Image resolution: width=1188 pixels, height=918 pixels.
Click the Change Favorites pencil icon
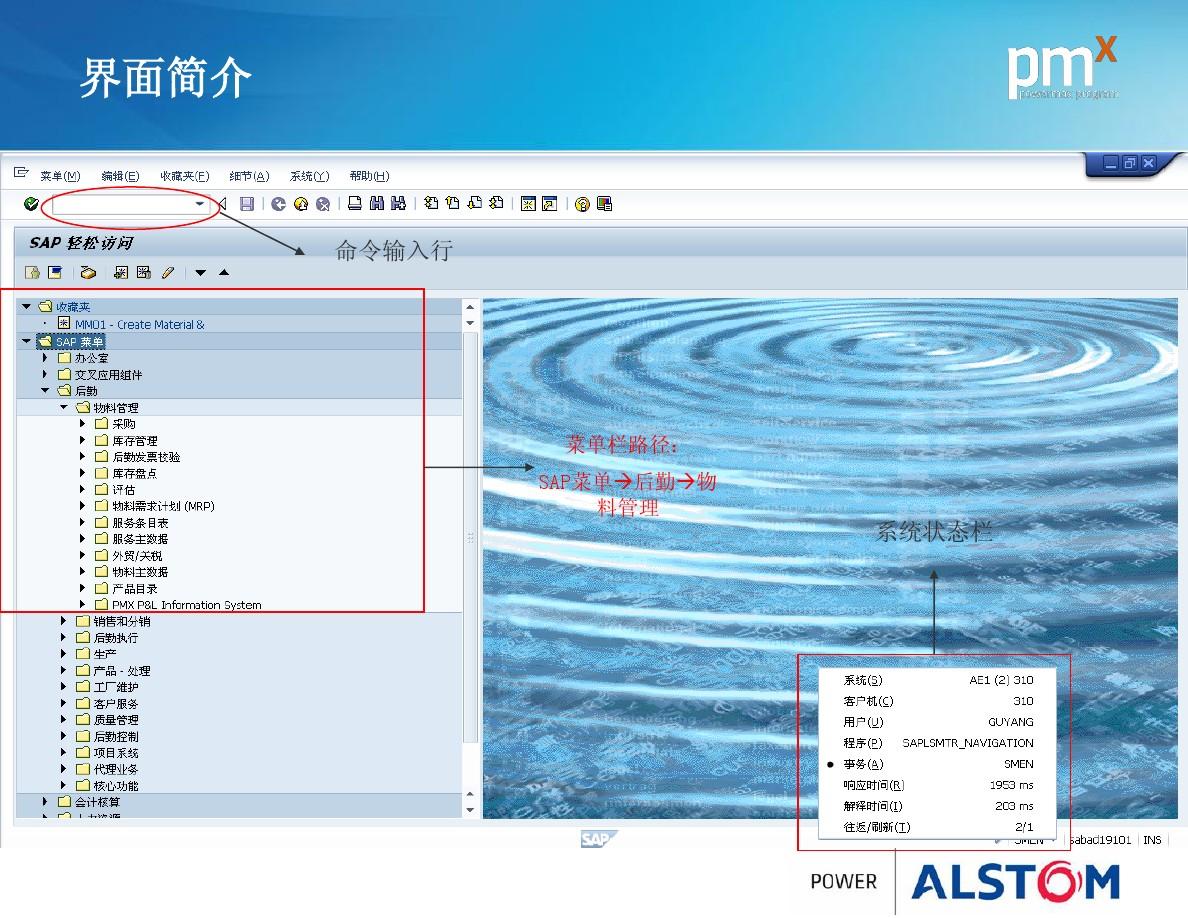click(x=167, y=273)
